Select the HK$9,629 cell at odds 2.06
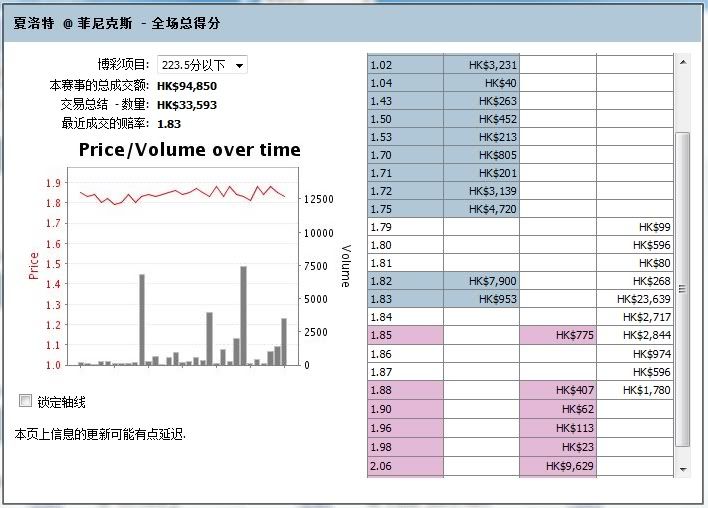This screenshot has width=708, height=508. [x=558, y=466]
